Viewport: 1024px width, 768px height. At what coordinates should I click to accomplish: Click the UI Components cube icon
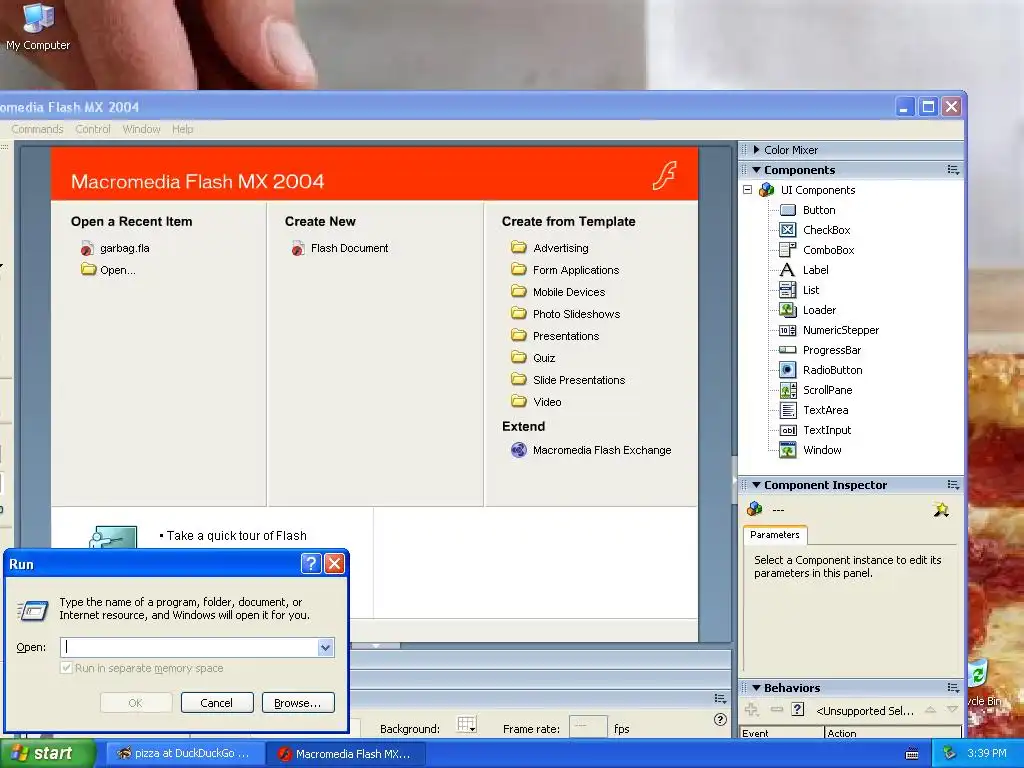pos(766,190)
